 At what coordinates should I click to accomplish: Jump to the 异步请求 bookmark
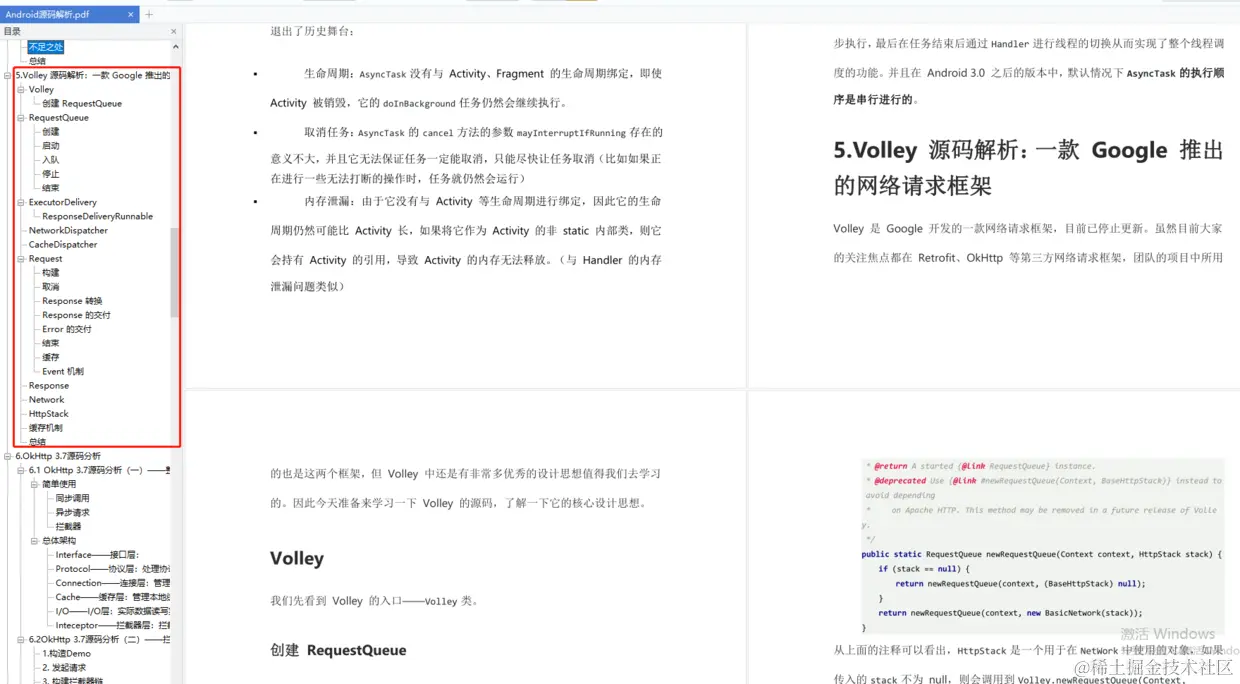coord(72,512)
